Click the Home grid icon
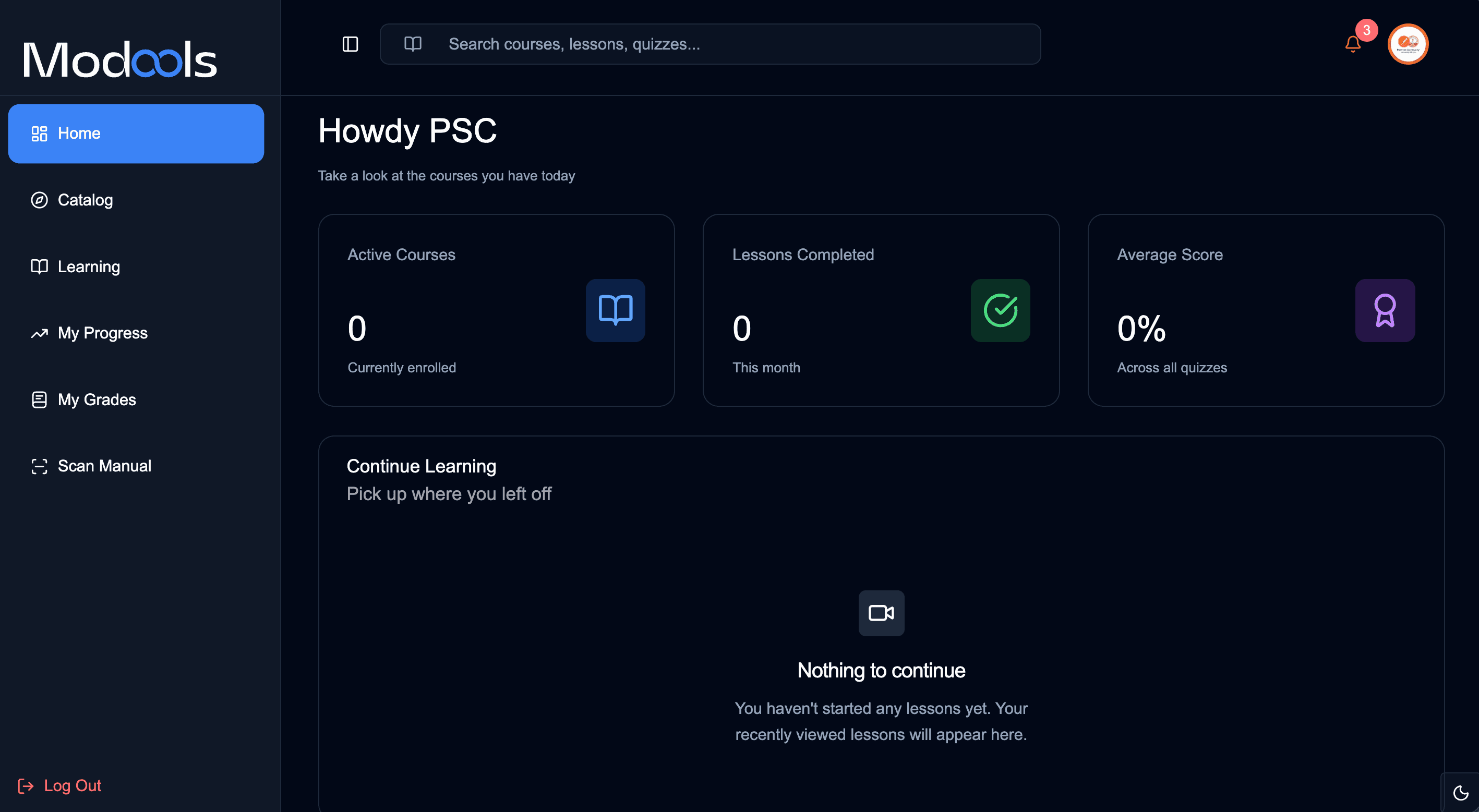Image resolution: width=1479 pixels, height=812 pixels. point(39,134)
